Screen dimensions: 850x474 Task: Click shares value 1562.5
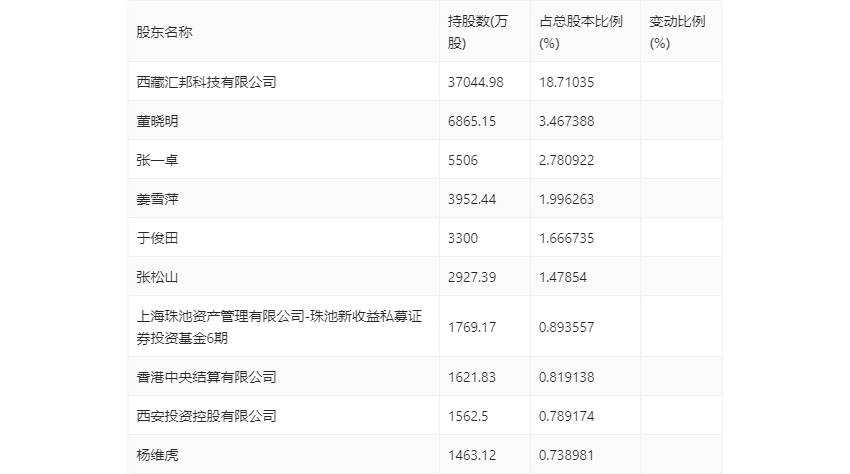(x=468, y=416)
